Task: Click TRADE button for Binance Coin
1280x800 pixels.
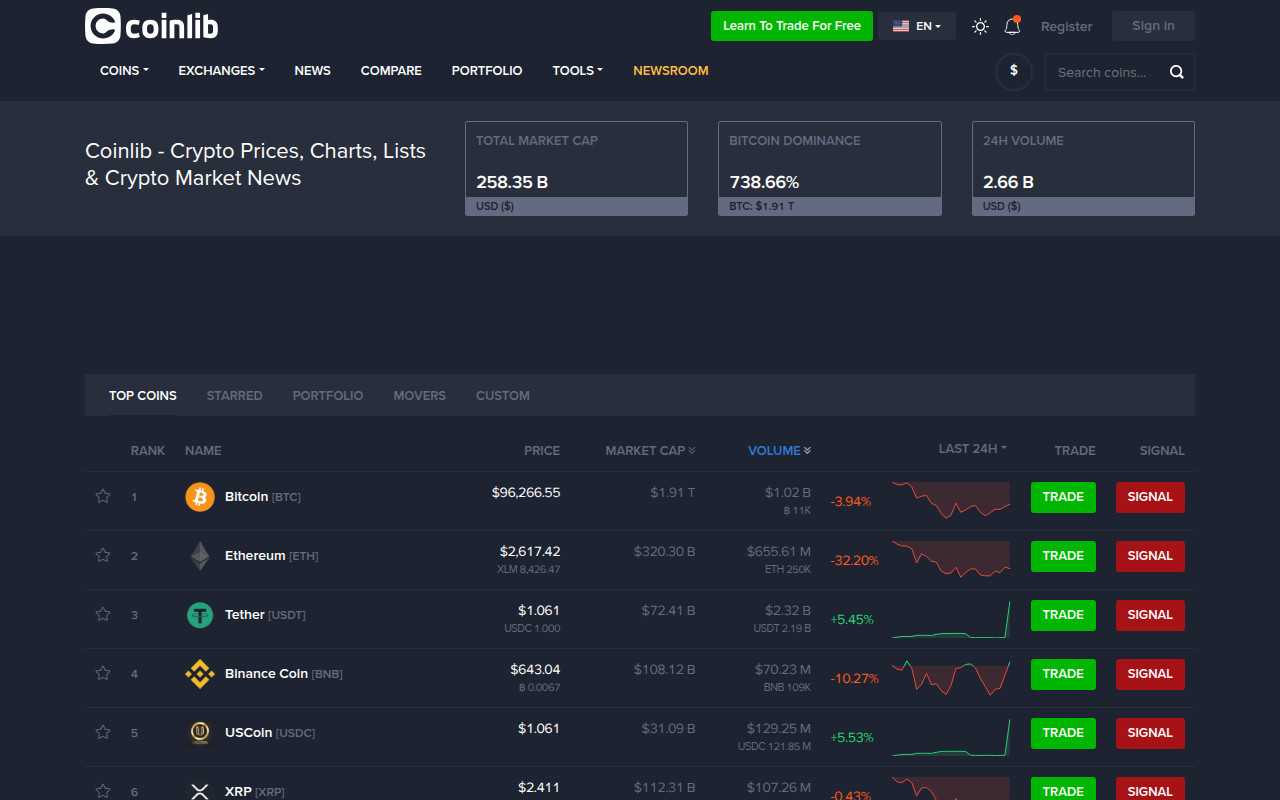Action: 1063,674
